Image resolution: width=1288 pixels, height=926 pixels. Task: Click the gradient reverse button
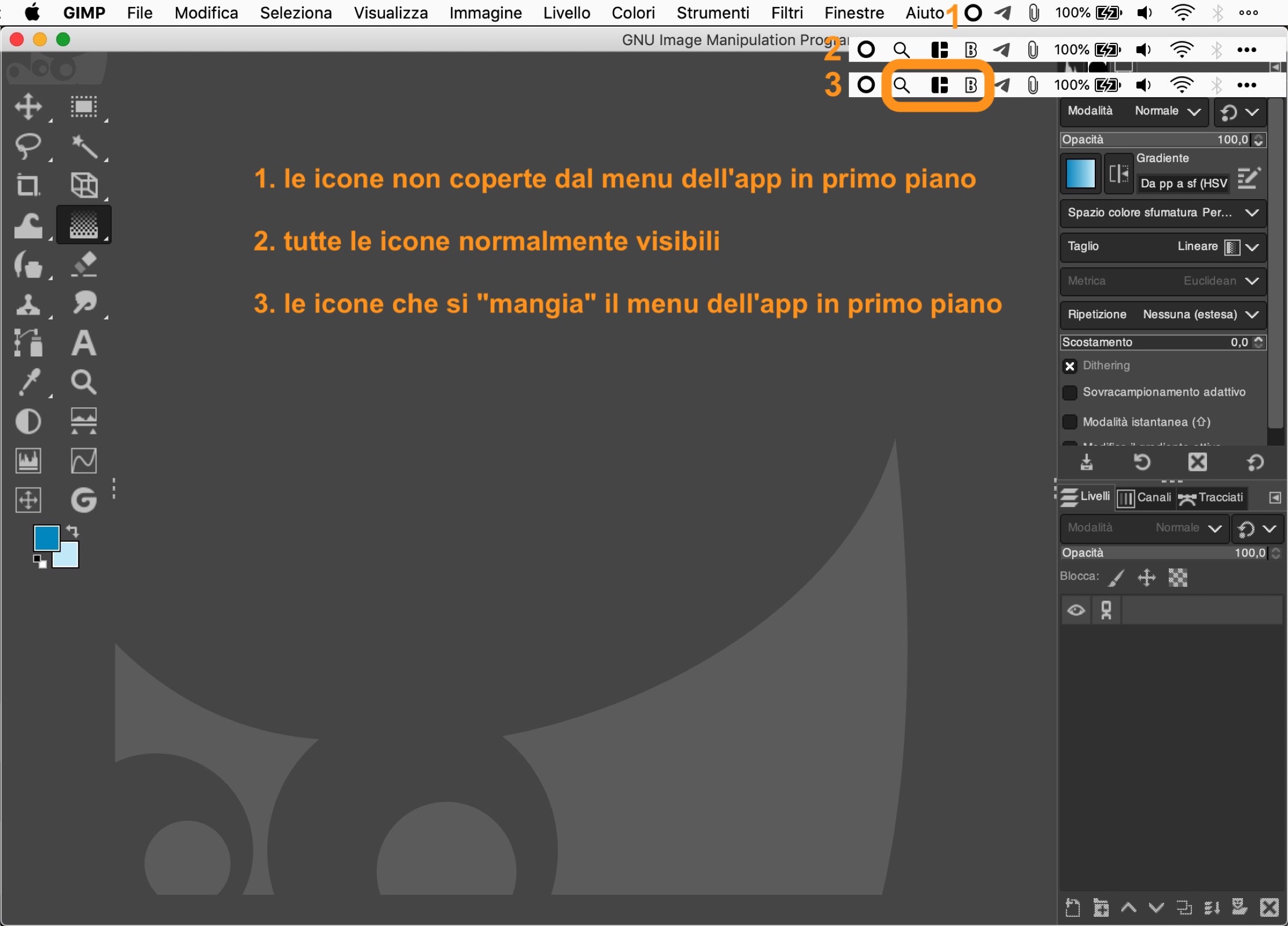(x=1118, y=174)
